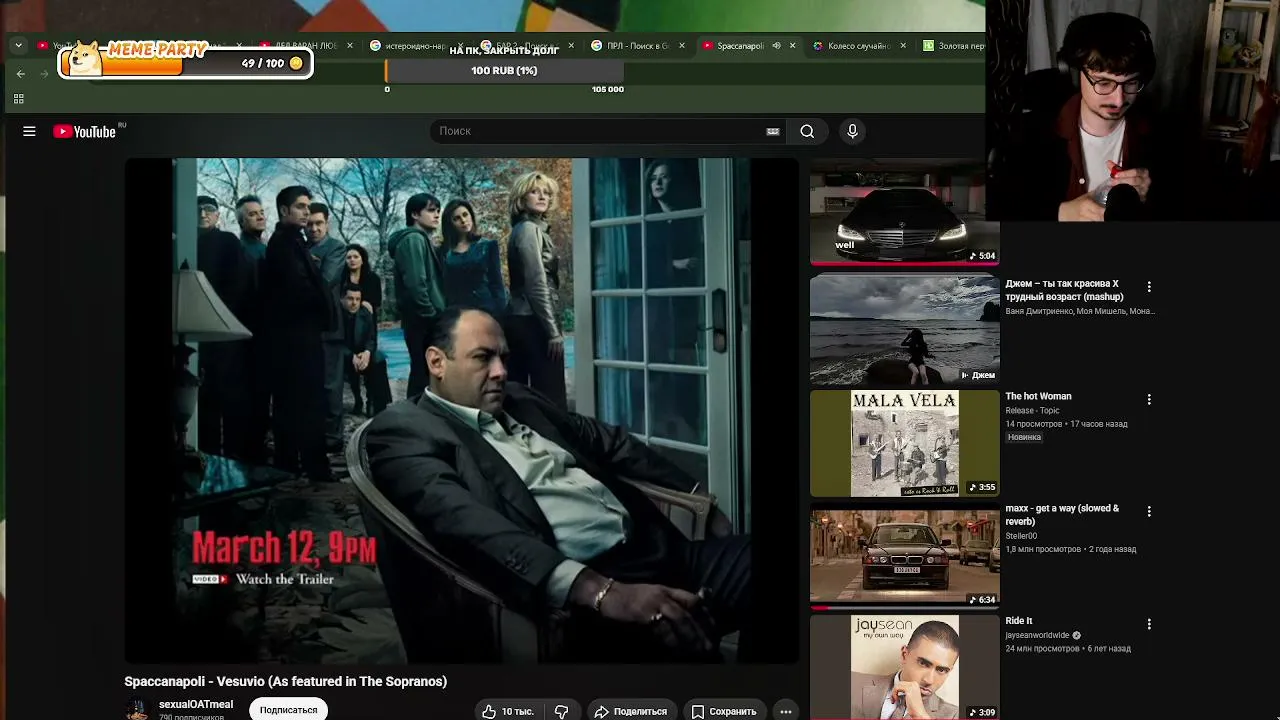Close the Колесо случайно tab
The image size is (1280, 720).
click(x=903, y=46)
